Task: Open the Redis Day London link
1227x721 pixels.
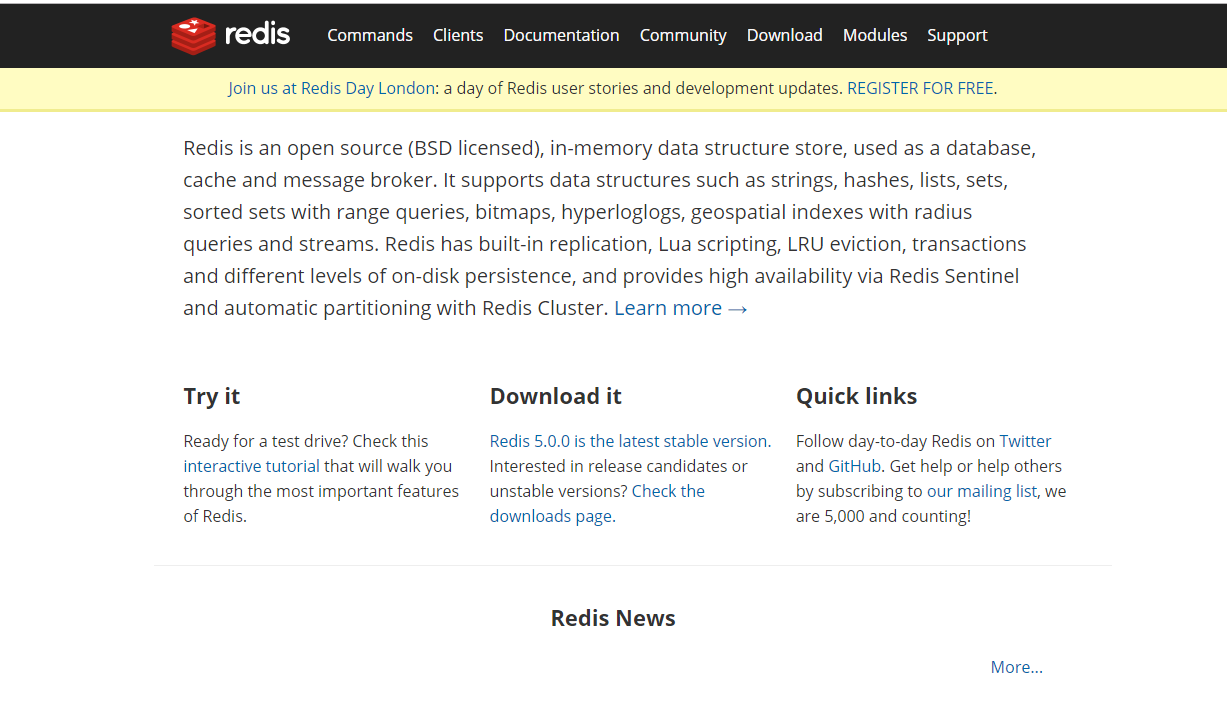Action: tap(368, 88)
